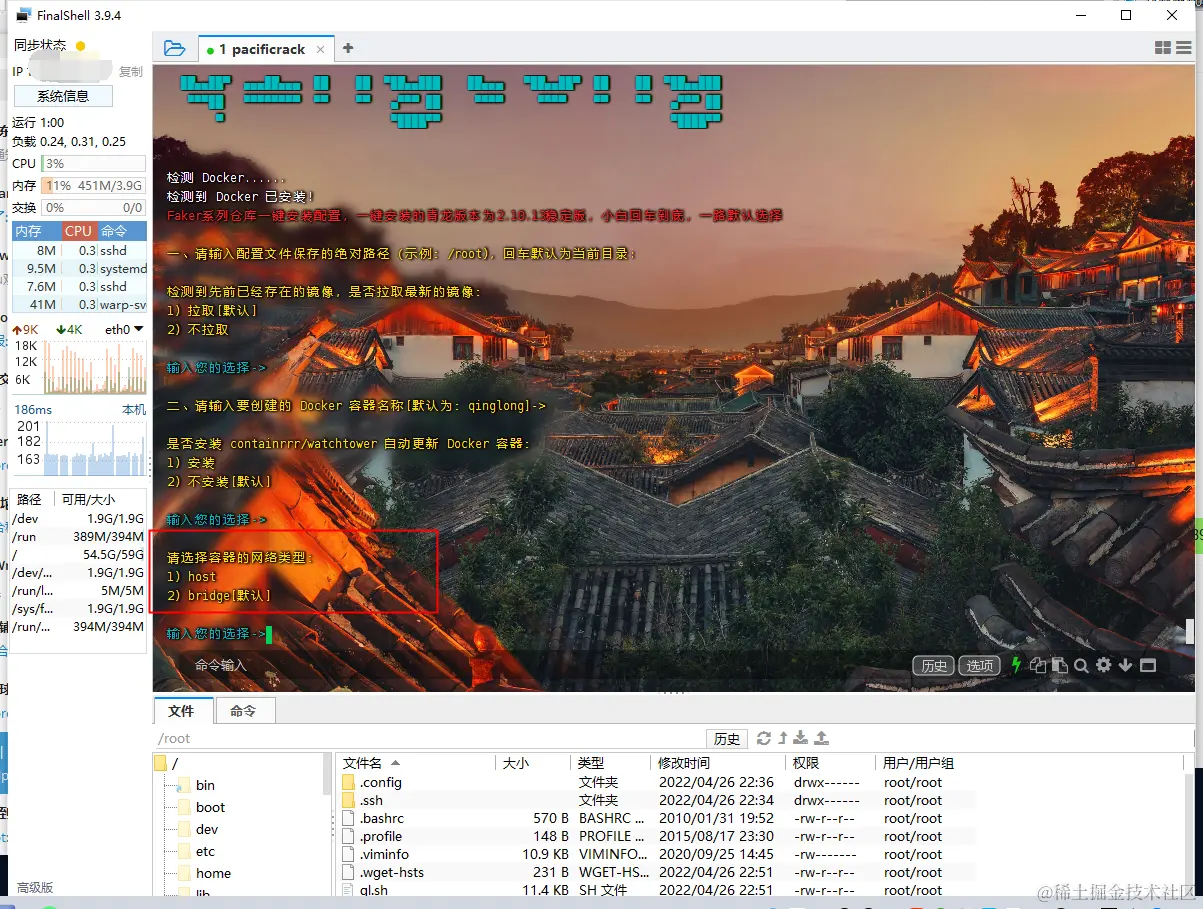Image resolution: width=1203 pixels, height=909 pixels.
Task: Edit the /root path field
Action: [430, 739]
